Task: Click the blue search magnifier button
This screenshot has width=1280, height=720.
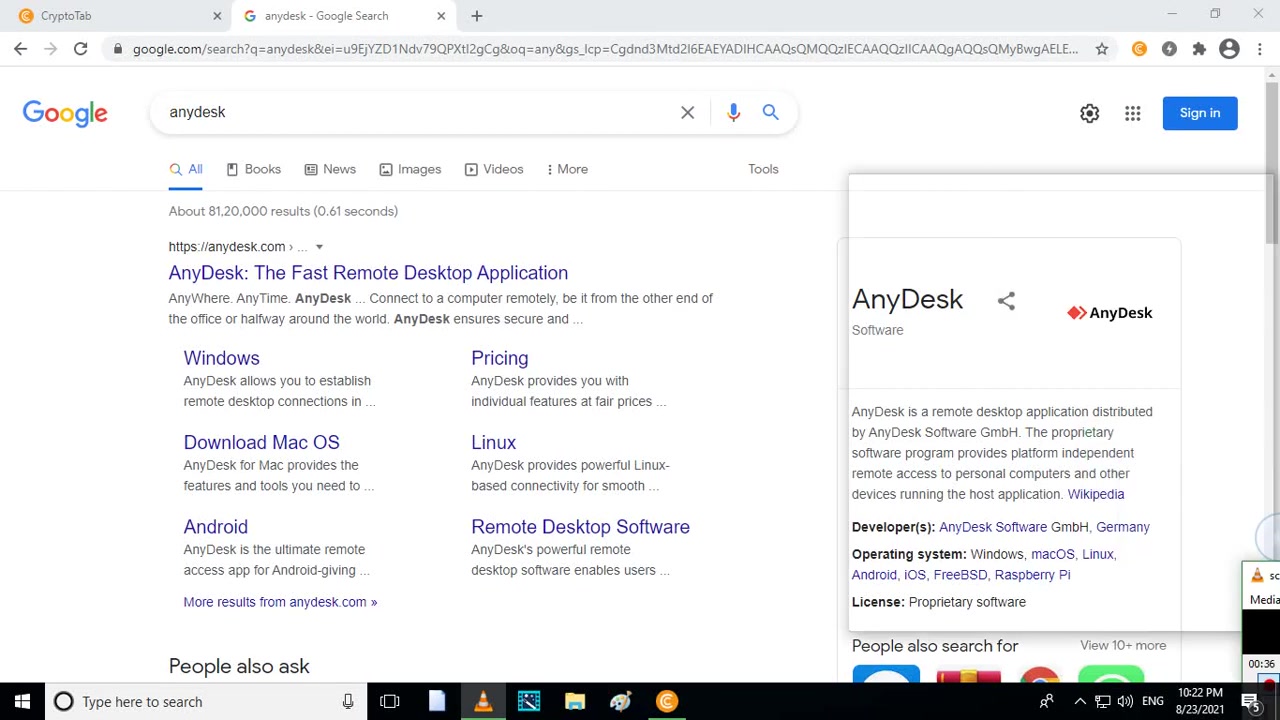Action: [770, 112]
